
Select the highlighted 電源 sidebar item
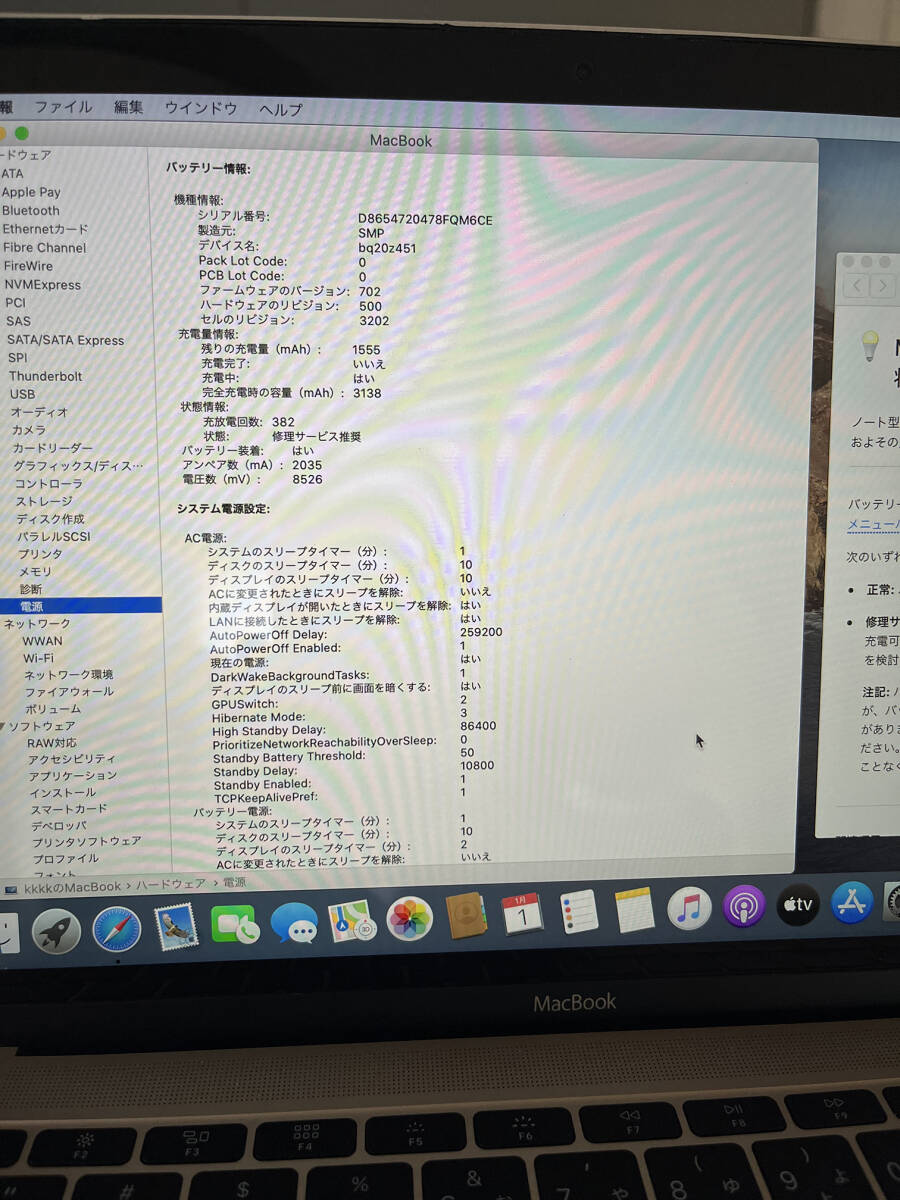[80, 606]
